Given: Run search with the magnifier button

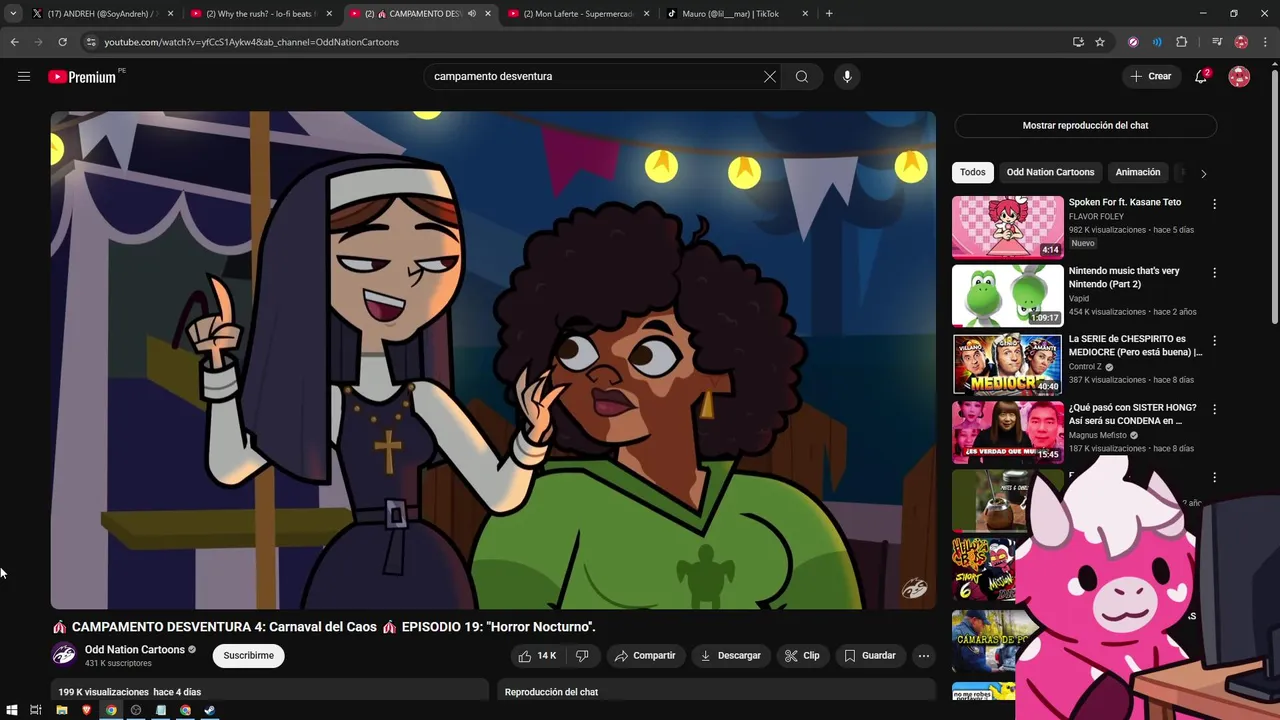Looking at the screenshot, I should pos(802,76).
